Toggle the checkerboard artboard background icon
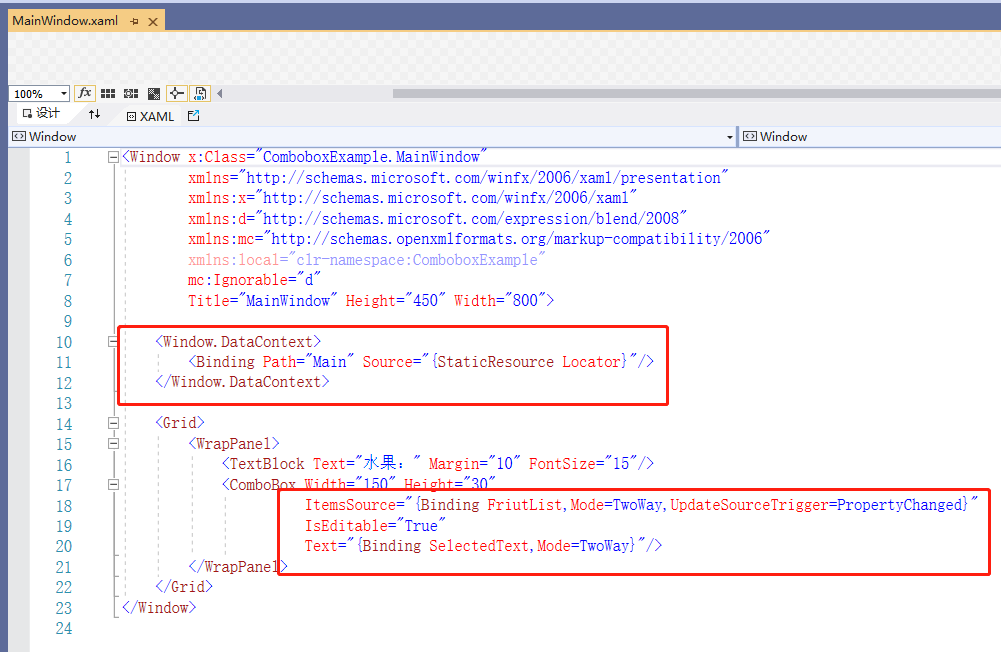 coord(154,93)
